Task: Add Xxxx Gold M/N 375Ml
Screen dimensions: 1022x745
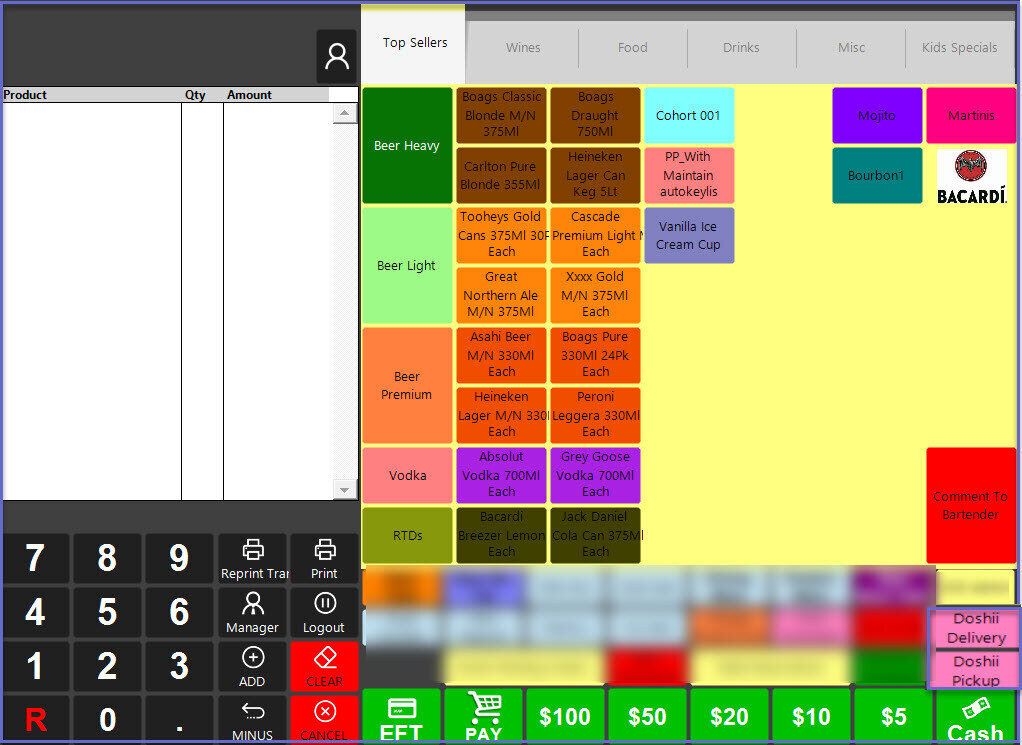Action: (x=595, y=295)
